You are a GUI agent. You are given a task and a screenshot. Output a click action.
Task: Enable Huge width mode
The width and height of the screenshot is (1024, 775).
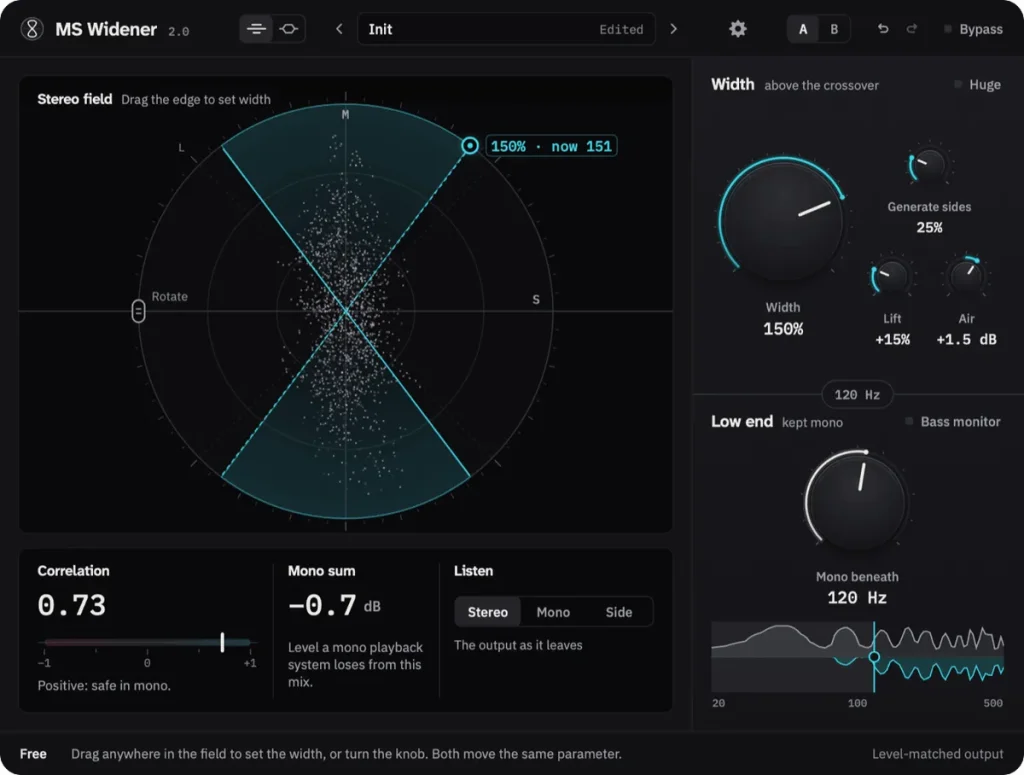tap(978, 85)
